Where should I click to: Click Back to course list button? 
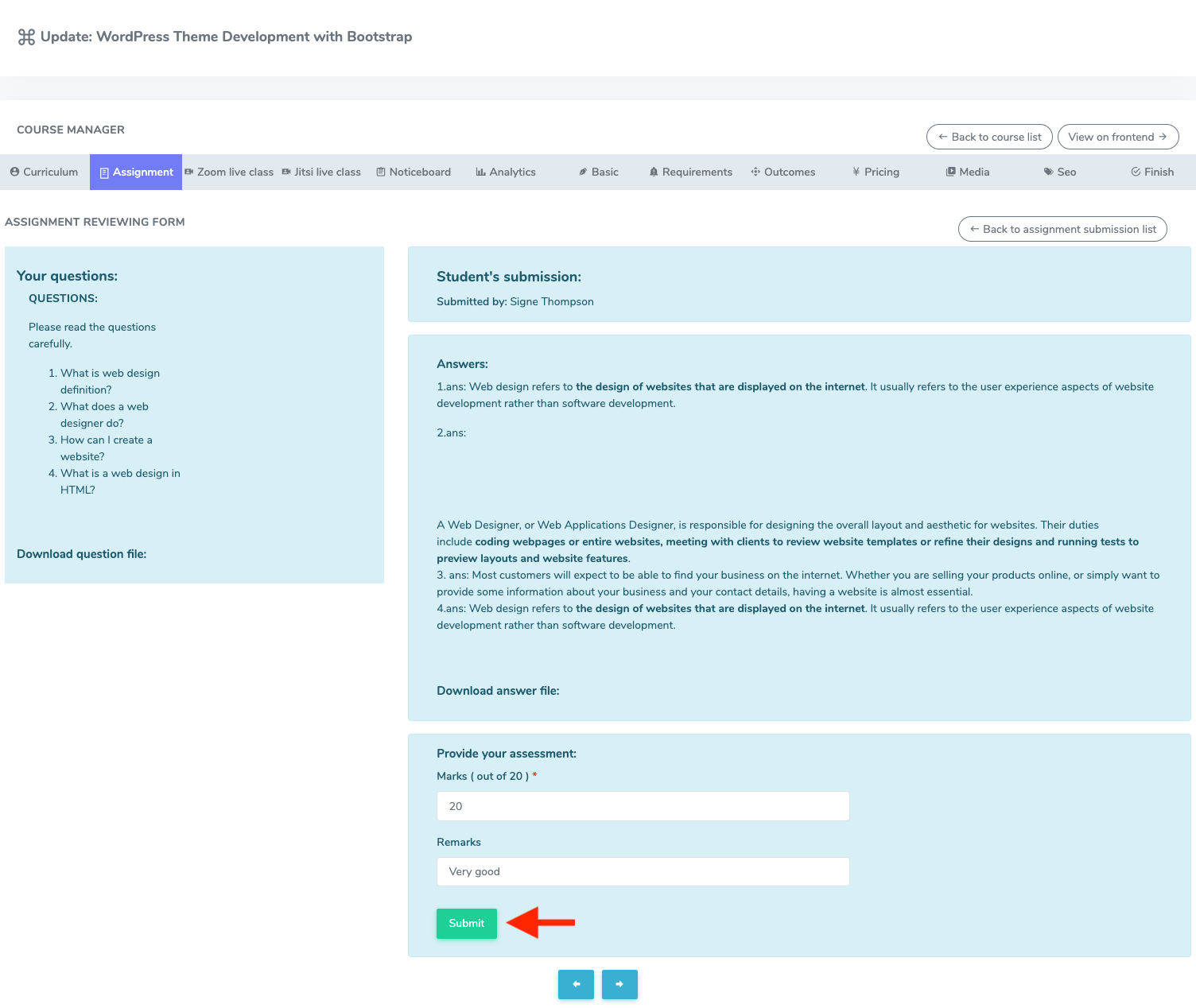pyautogui.click(x=989, y=137)
